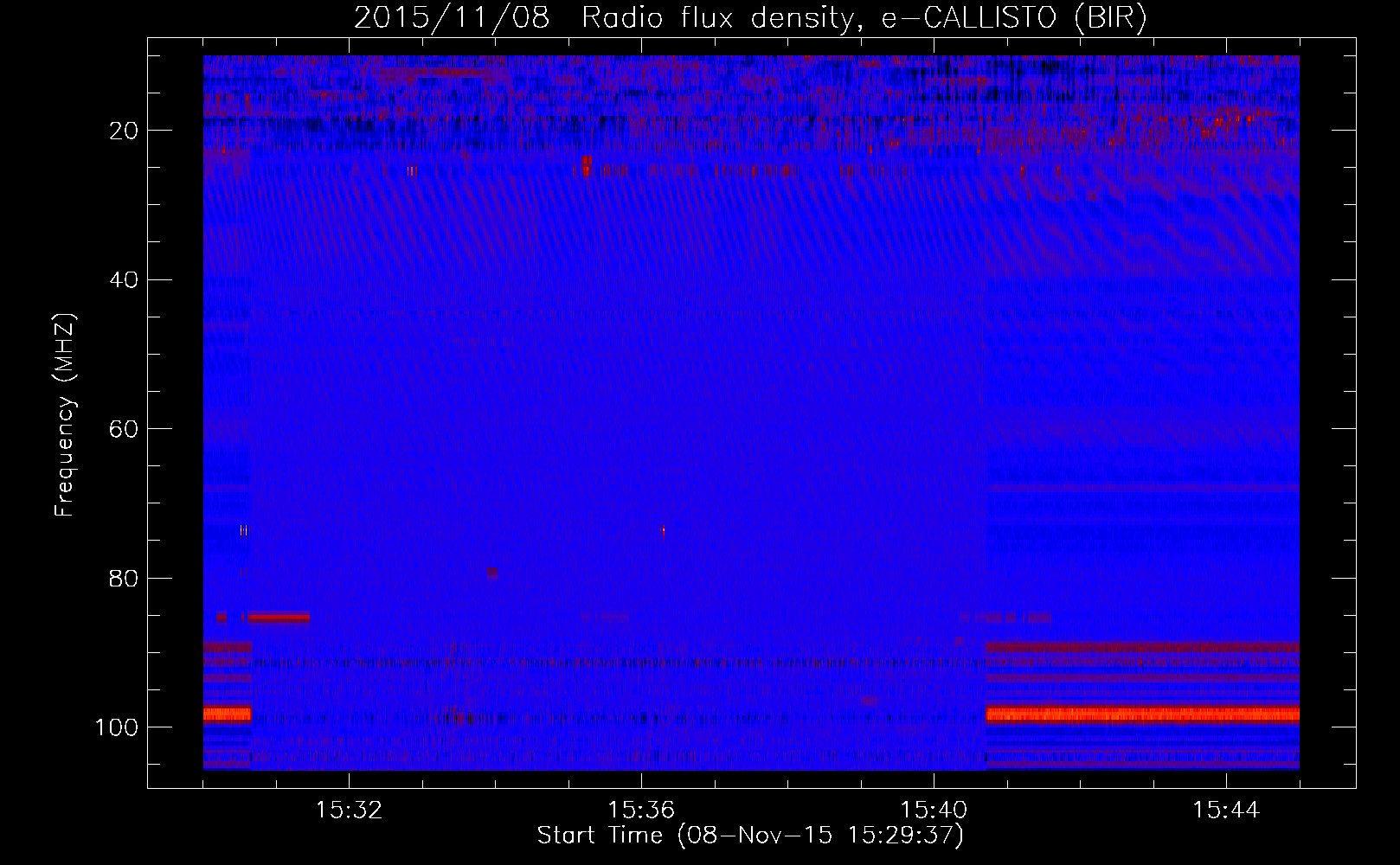
Task: Click the 'Start Time (08-Nov-15 15:29:37)' label
Action: pyautogui.click(x=750, y=836)
